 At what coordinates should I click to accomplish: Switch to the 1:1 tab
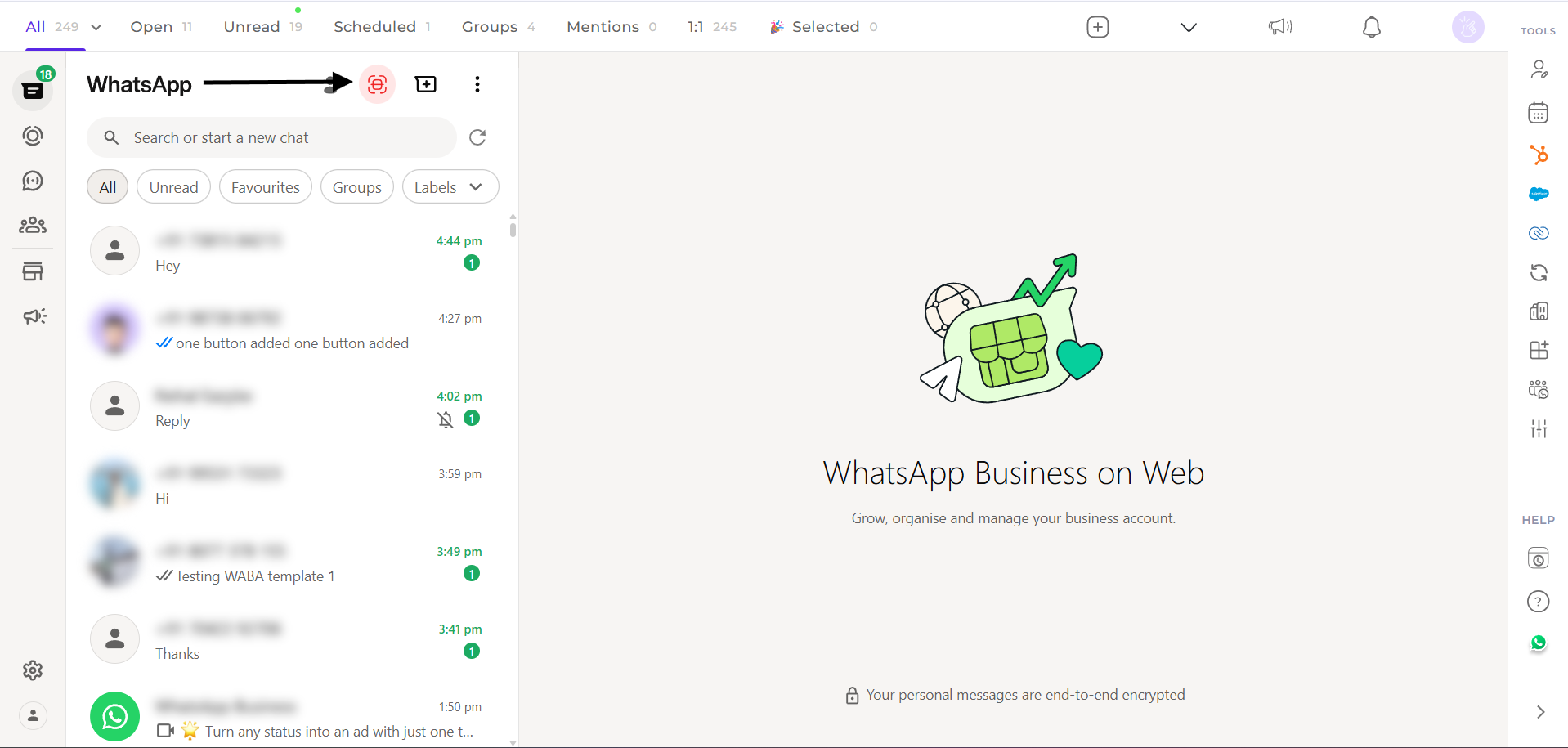(712, 27)
